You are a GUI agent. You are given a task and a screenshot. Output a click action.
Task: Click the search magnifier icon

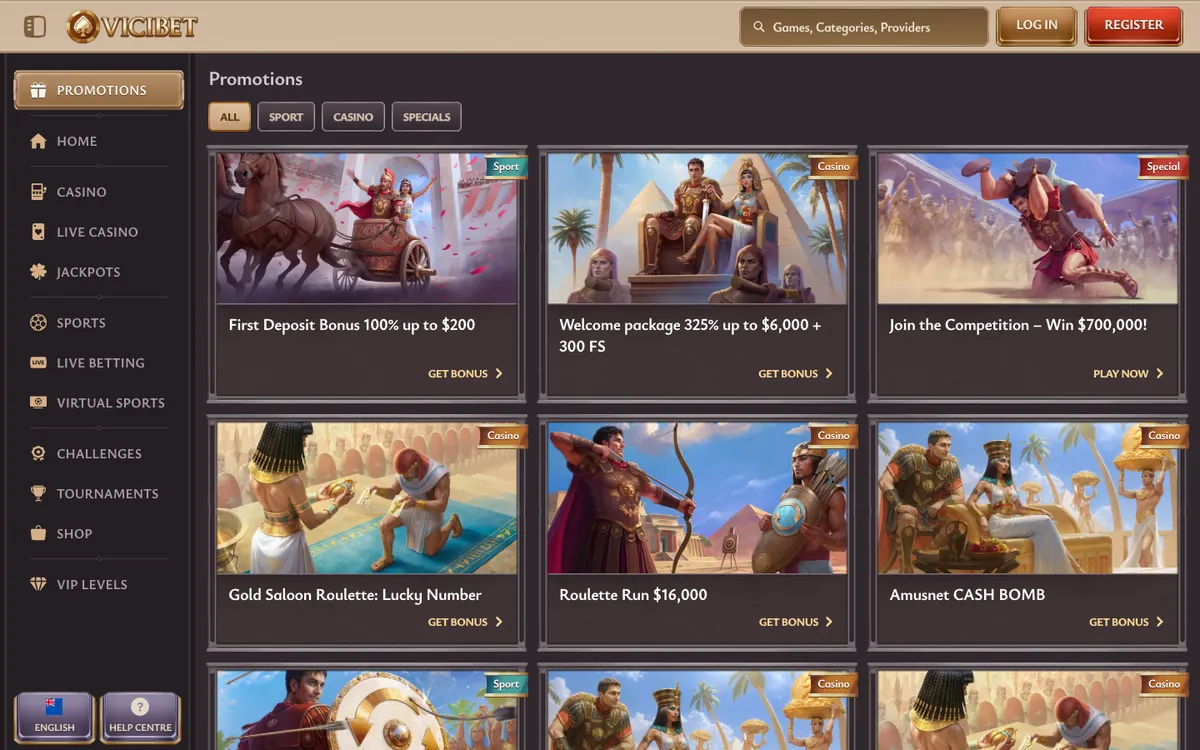click(759, 27)
